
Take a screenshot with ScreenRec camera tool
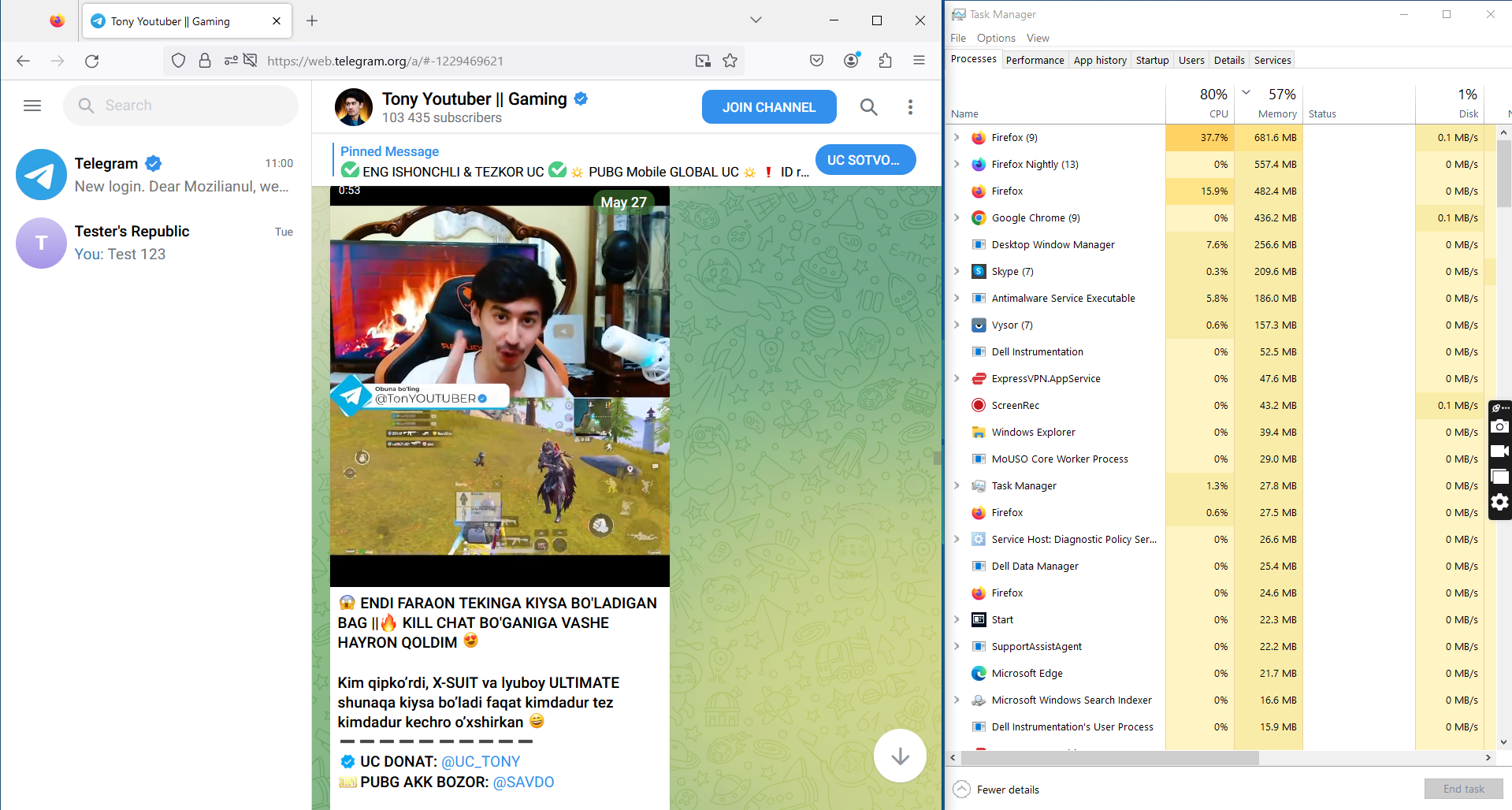[x=1499, y=426]
